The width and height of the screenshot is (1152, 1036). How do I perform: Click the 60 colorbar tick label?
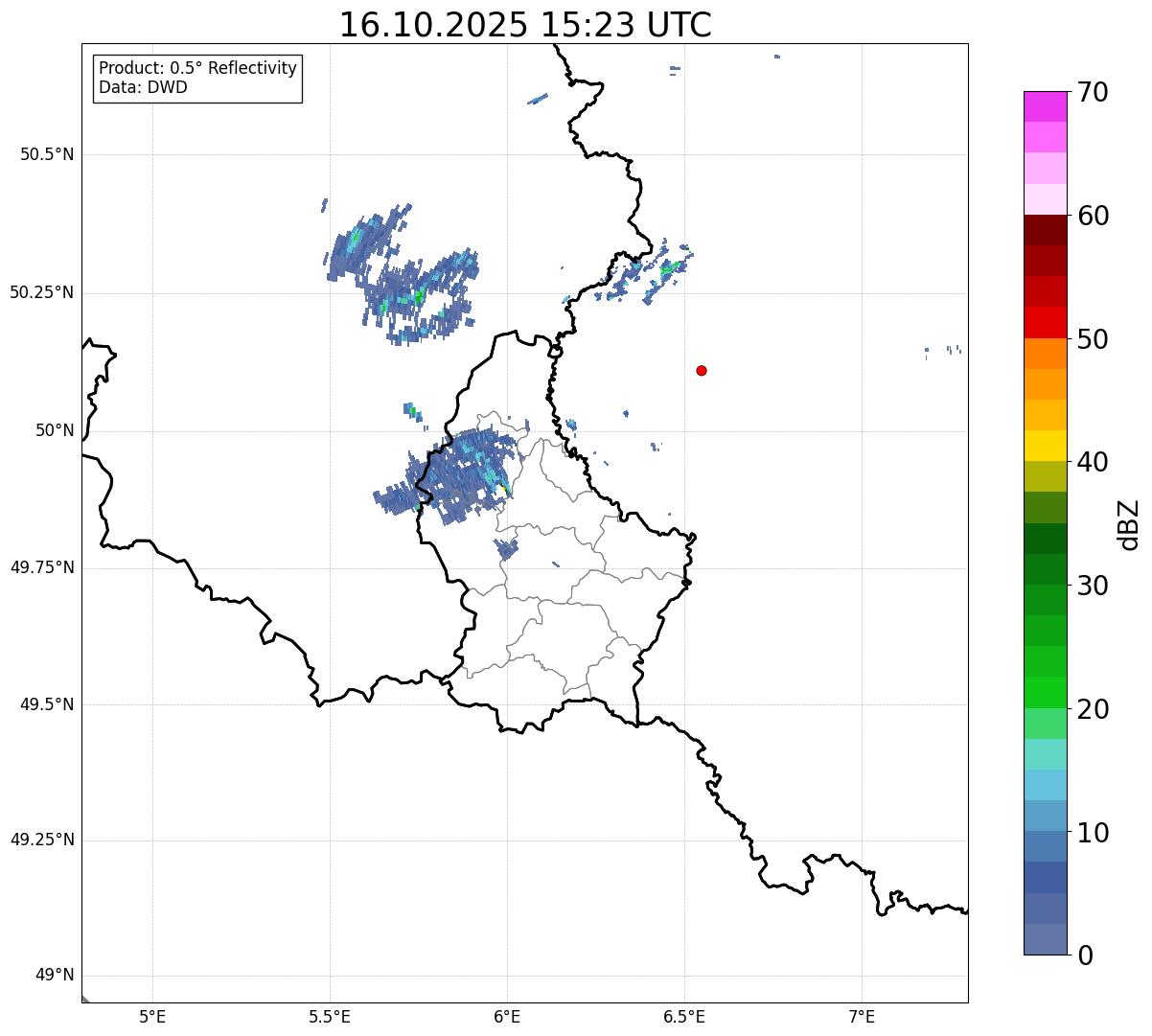point(1093,216)
